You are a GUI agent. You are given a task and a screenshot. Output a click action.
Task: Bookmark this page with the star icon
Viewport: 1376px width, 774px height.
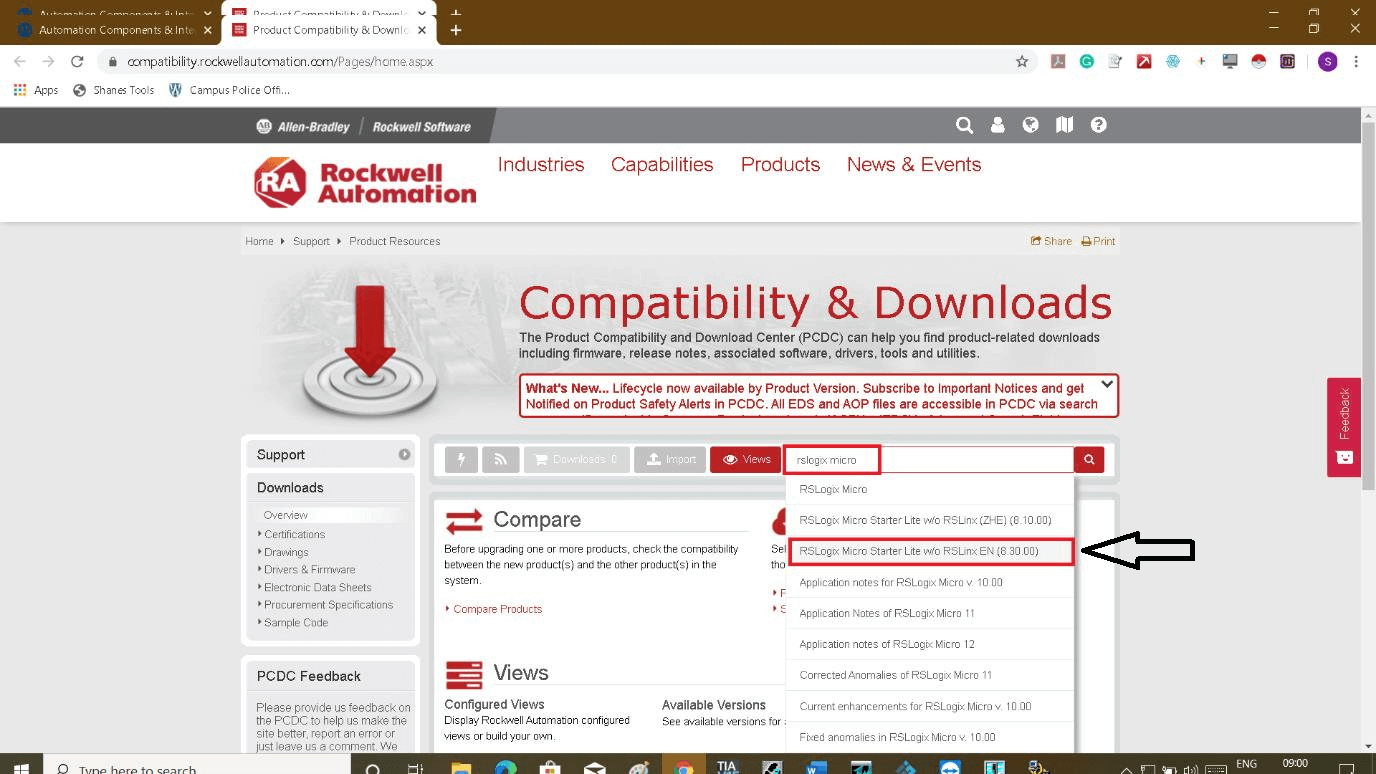1022,61
